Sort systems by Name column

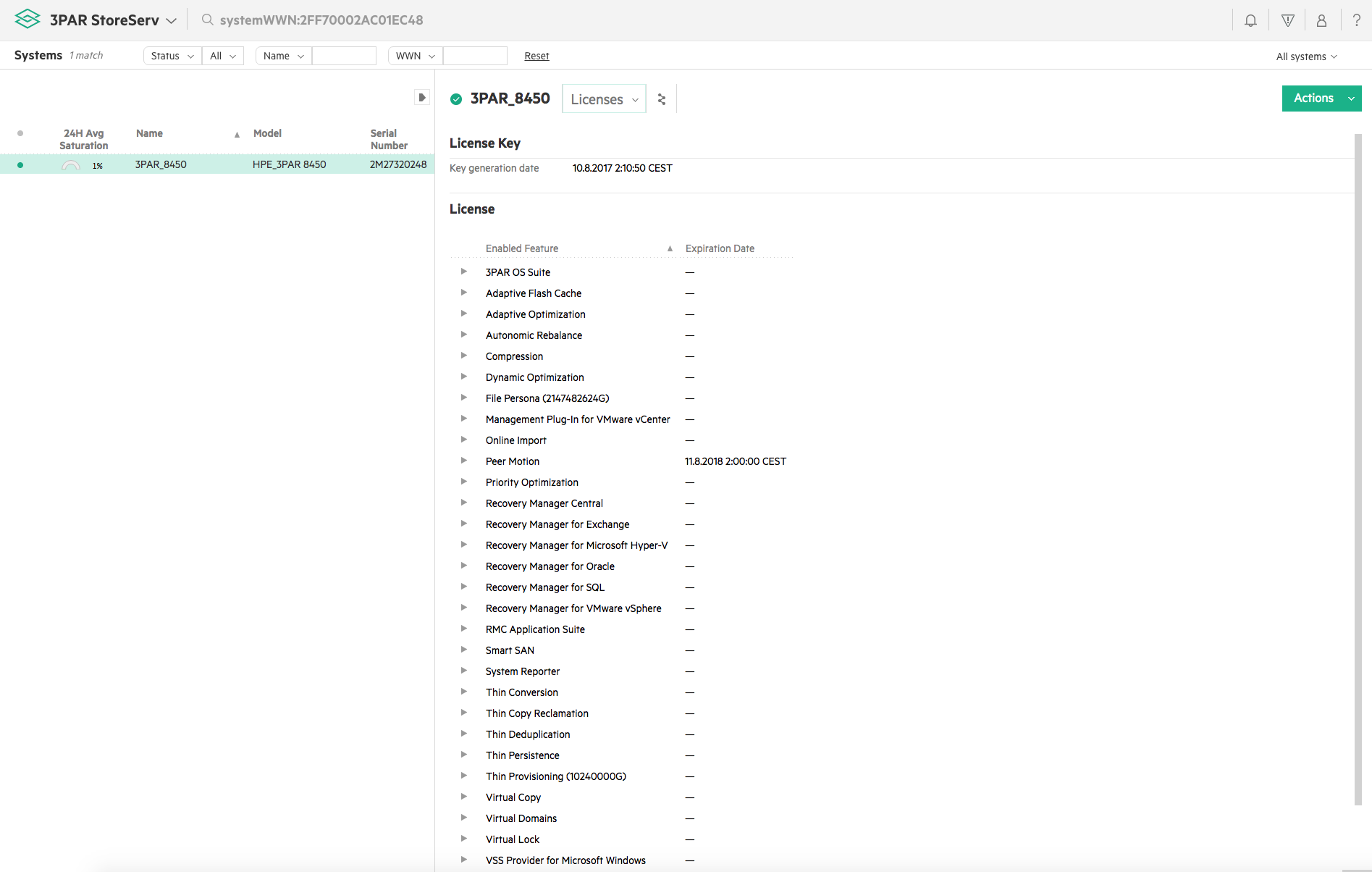149,133
